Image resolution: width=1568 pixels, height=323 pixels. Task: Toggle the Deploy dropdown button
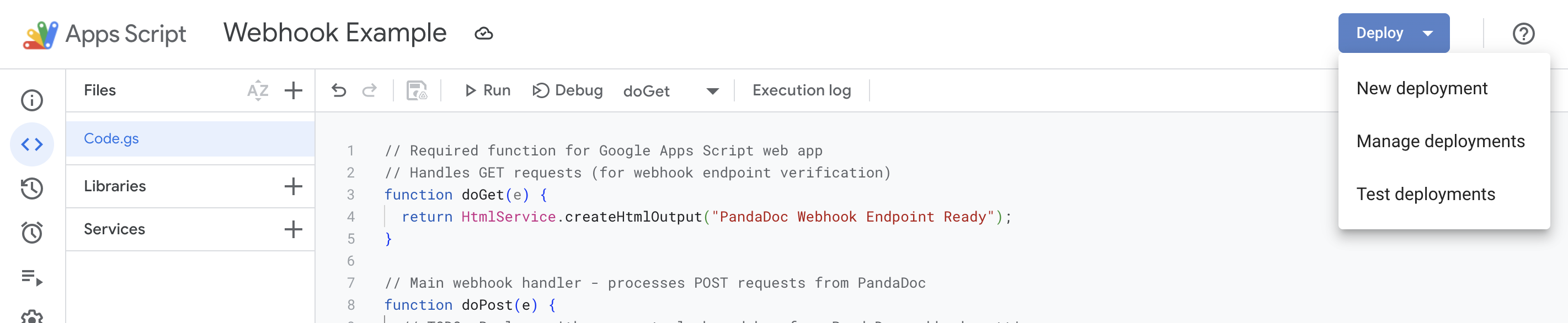click(1393, 33)
